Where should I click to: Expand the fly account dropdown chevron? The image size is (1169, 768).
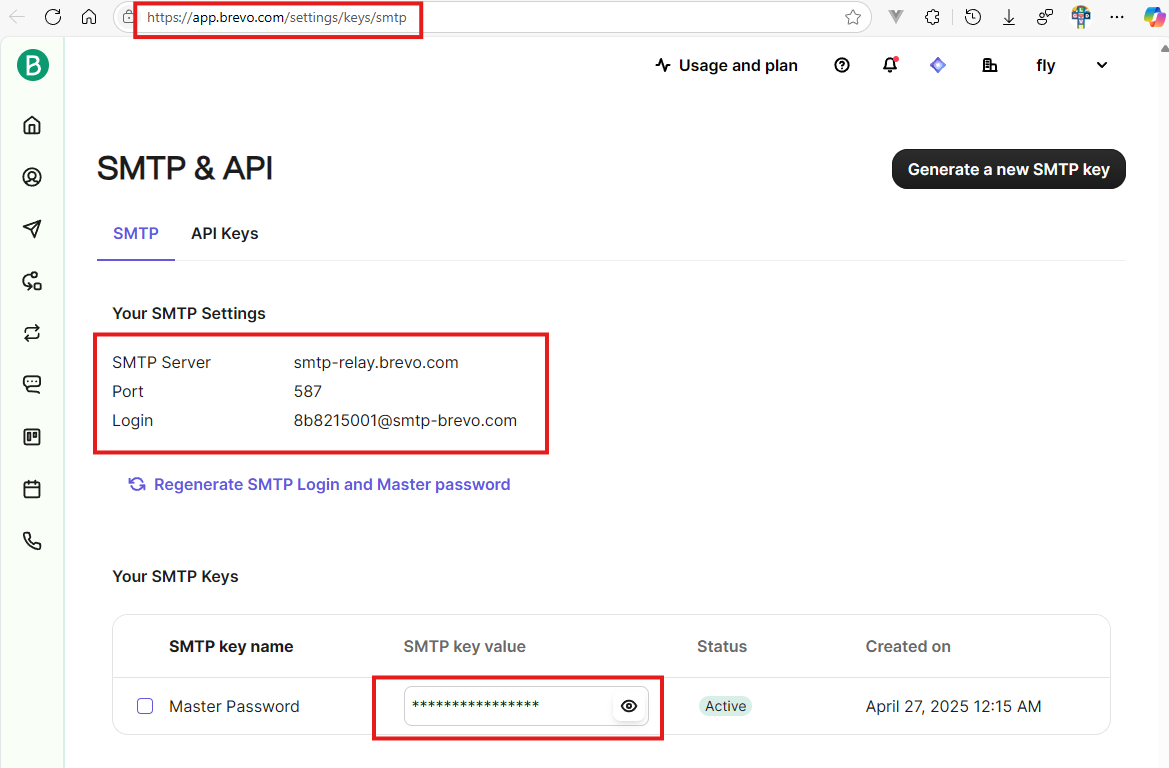coord(1102,66)
